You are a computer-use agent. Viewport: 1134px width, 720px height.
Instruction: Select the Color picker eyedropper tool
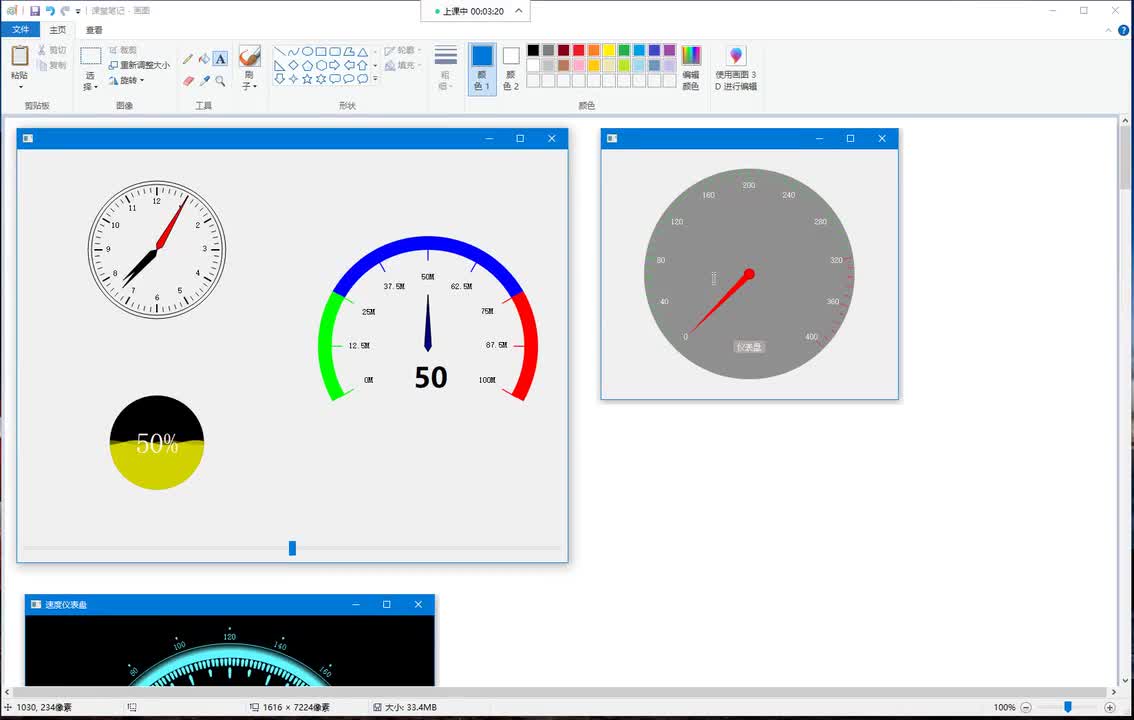[x=205, y=81]
